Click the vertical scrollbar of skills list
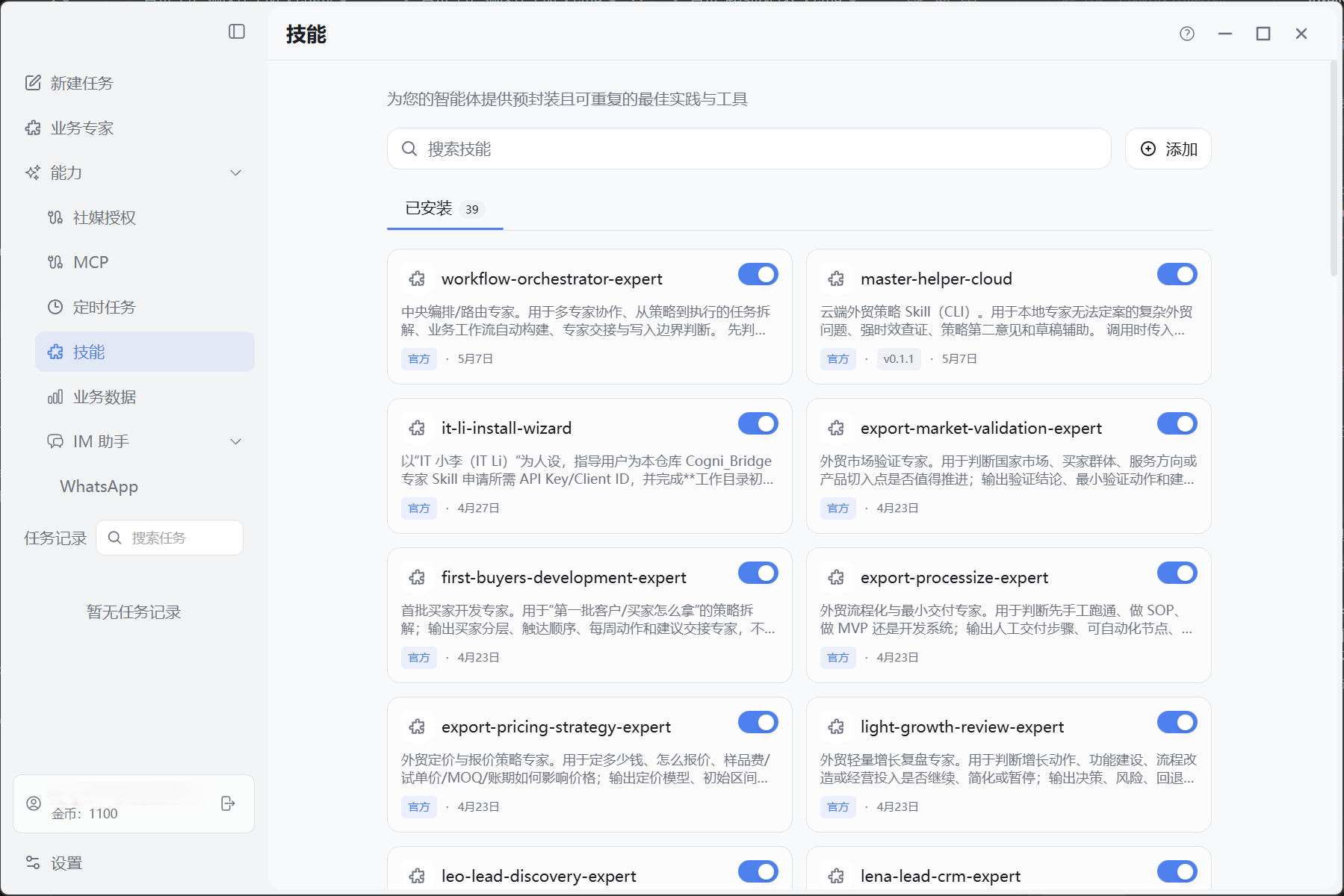Viewport: 1344px width, 896px height. tap(1334, 170)
